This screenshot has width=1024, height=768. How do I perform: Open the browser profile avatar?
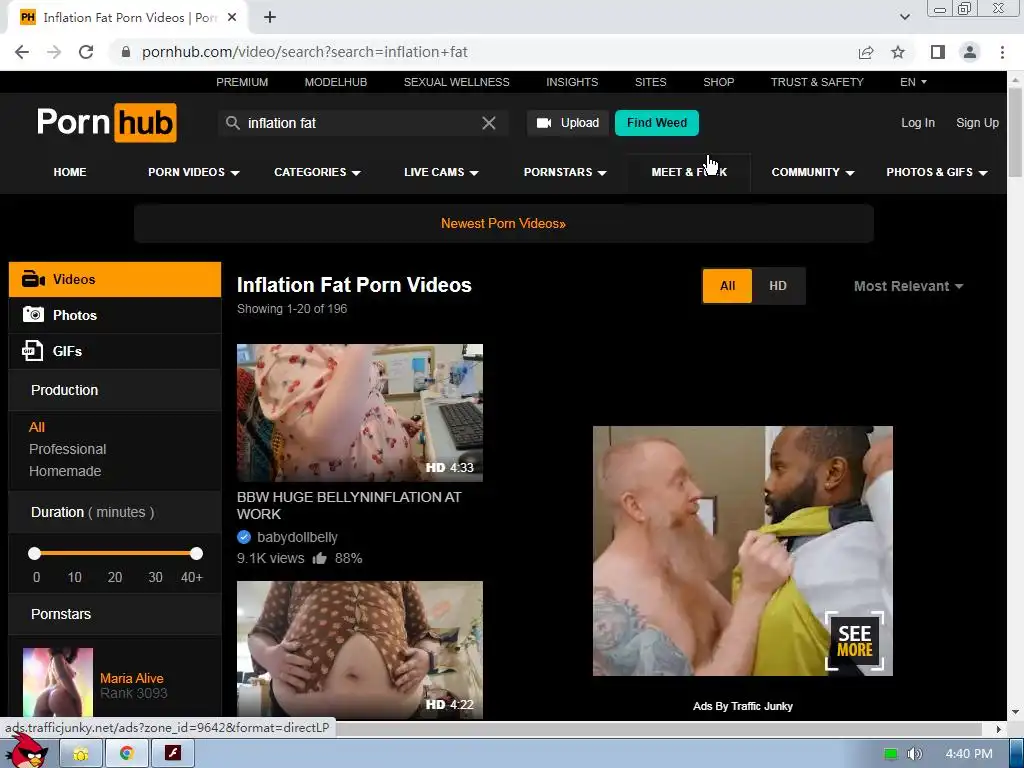point(970,52)
